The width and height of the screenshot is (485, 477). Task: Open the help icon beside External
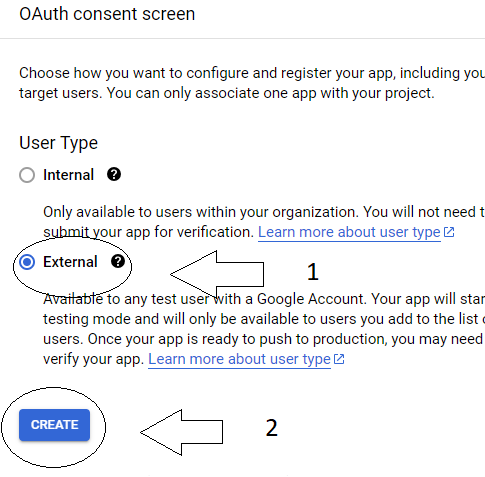[118, 261]
